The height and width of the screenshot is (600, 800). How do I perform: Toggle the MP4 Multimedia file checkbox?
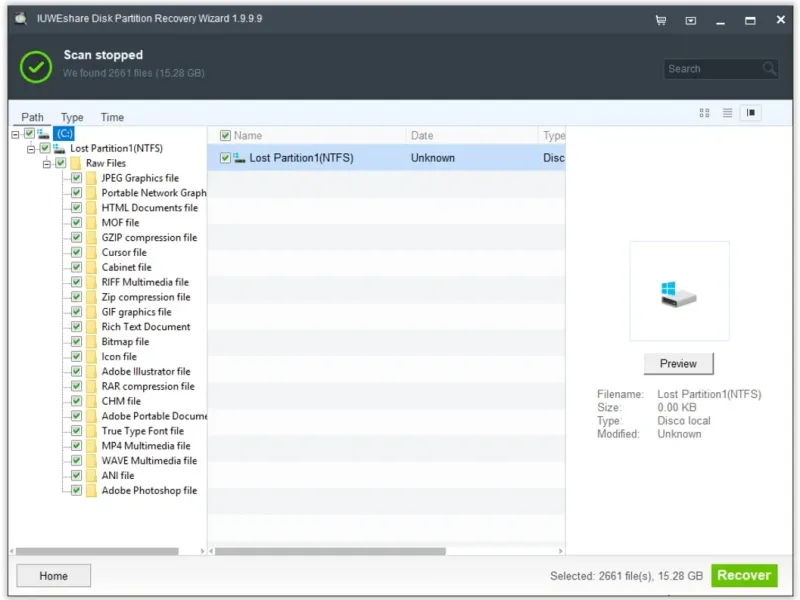click(76, 446)
